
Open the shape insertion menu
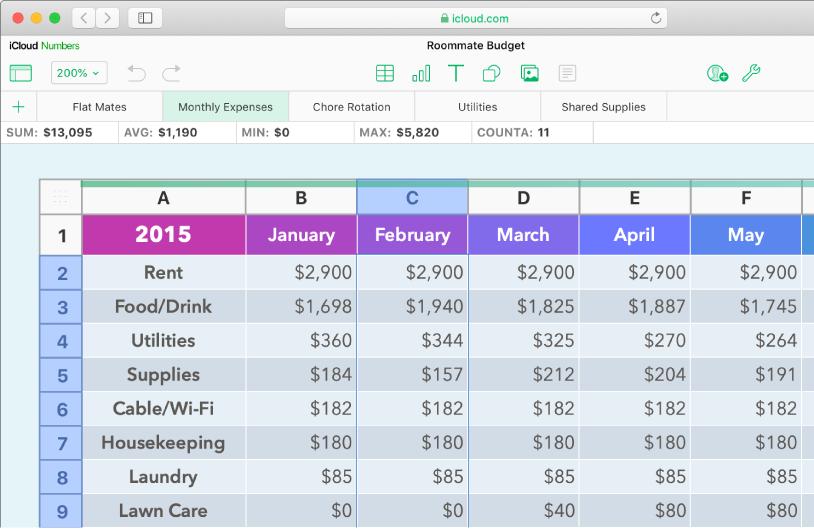(492, 73)
